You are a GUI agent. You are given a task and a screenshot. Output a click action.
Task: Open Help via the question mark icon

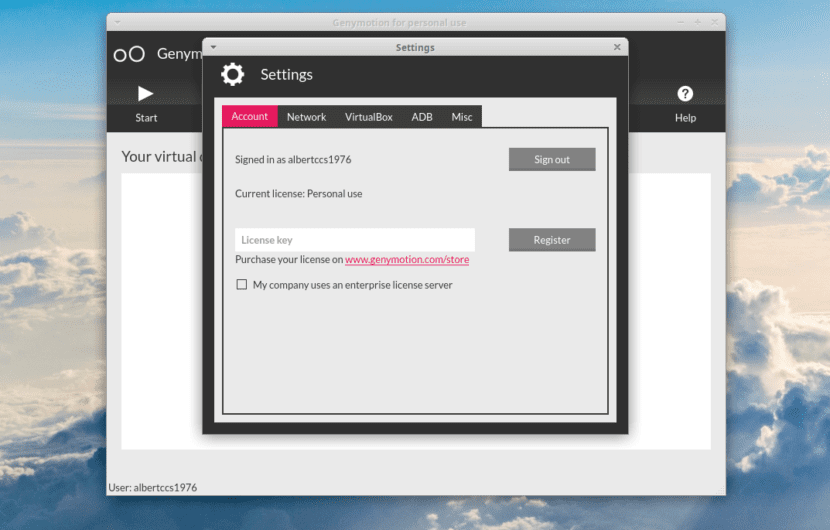pos(685,94)
